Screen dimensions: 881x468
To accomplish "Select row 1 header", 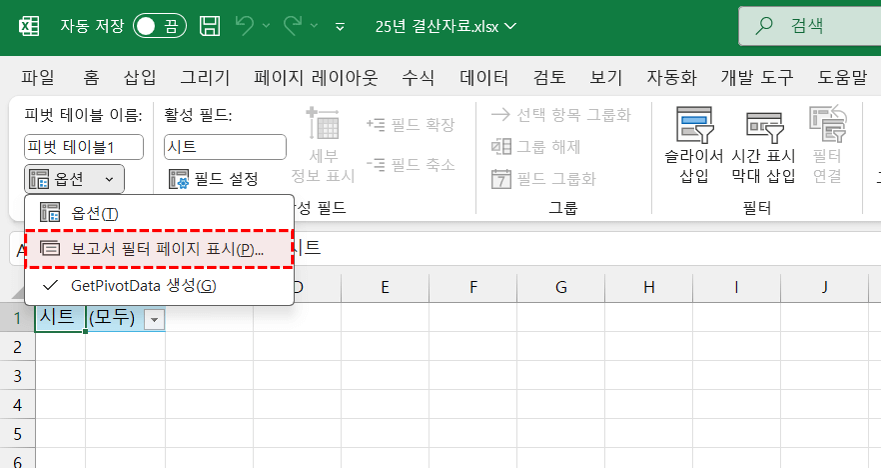I will [x=17, y=317].
